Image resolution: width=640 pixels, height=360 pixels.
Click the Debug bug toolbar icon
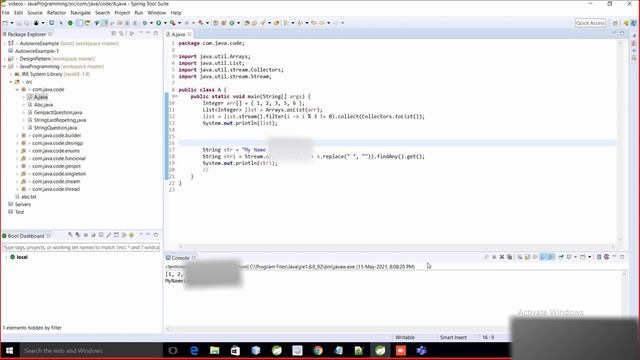[x=144, y=23]
